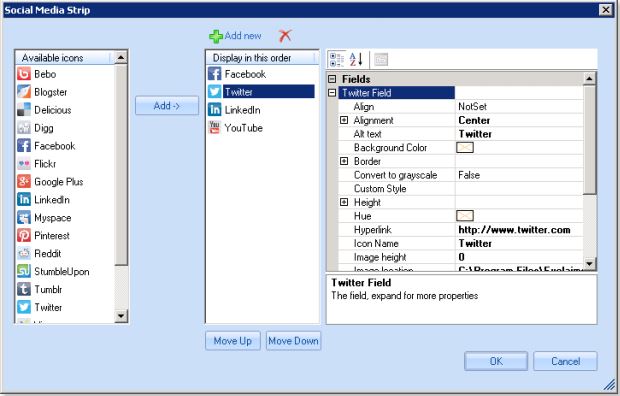The width and height of the screenshot is (620, 396).
Task: Collapse the Fields category
Action: pyautogui.click(x=333, y=79)
